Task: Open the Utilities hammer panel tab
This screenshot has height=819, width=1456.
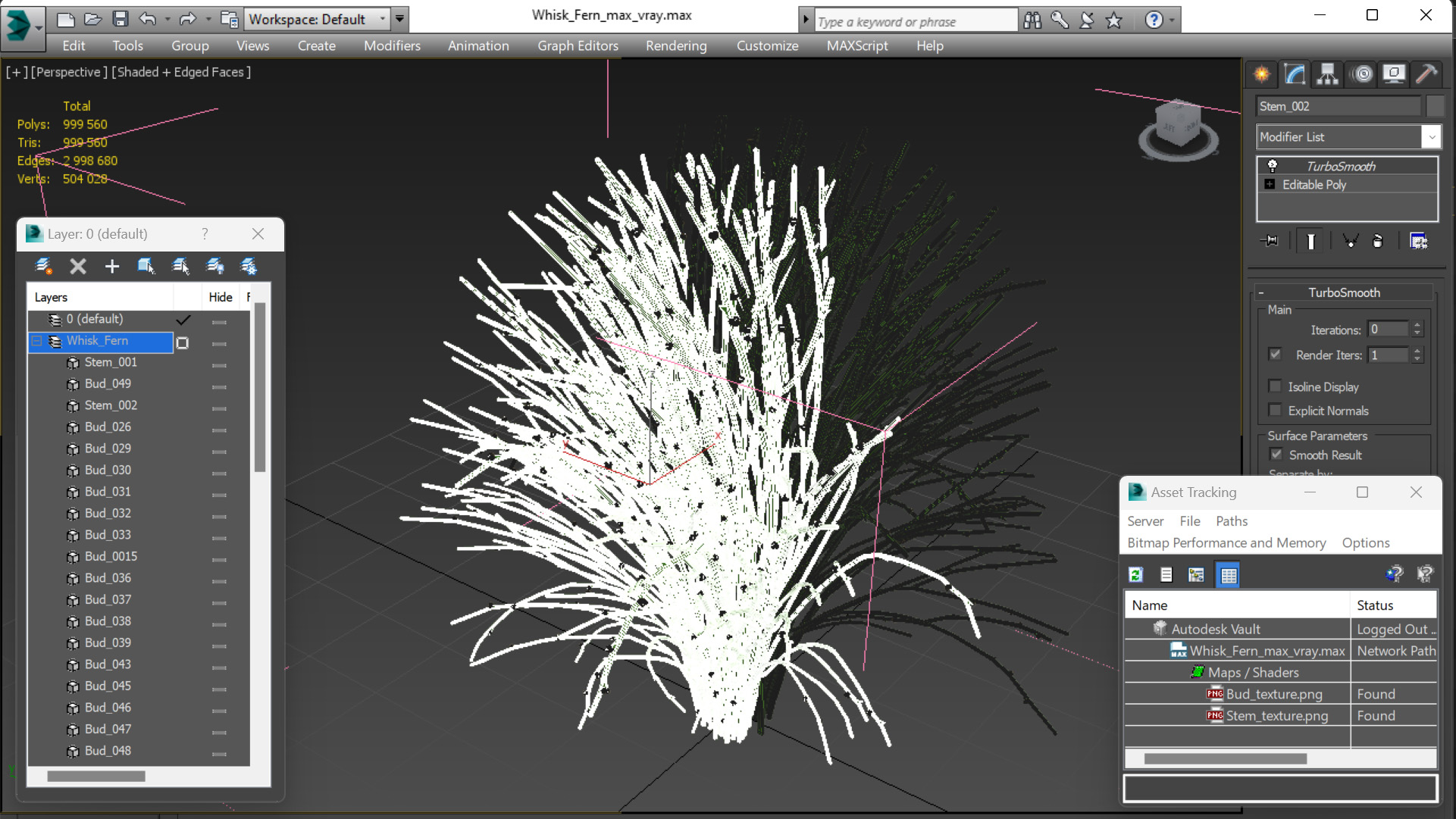Action: [1426, 73]
